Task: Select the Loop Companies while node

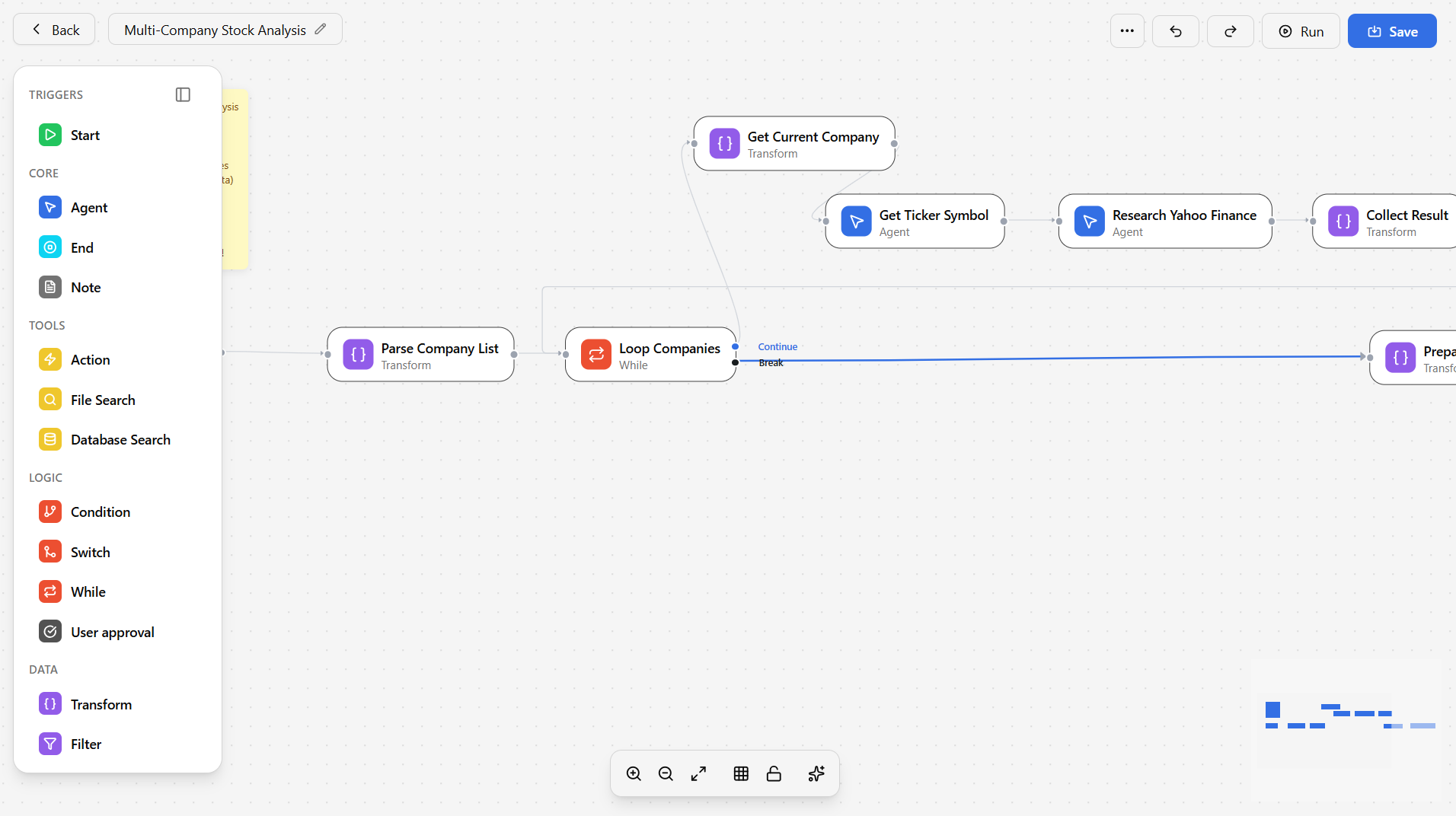Action: (x=651, y=355)
